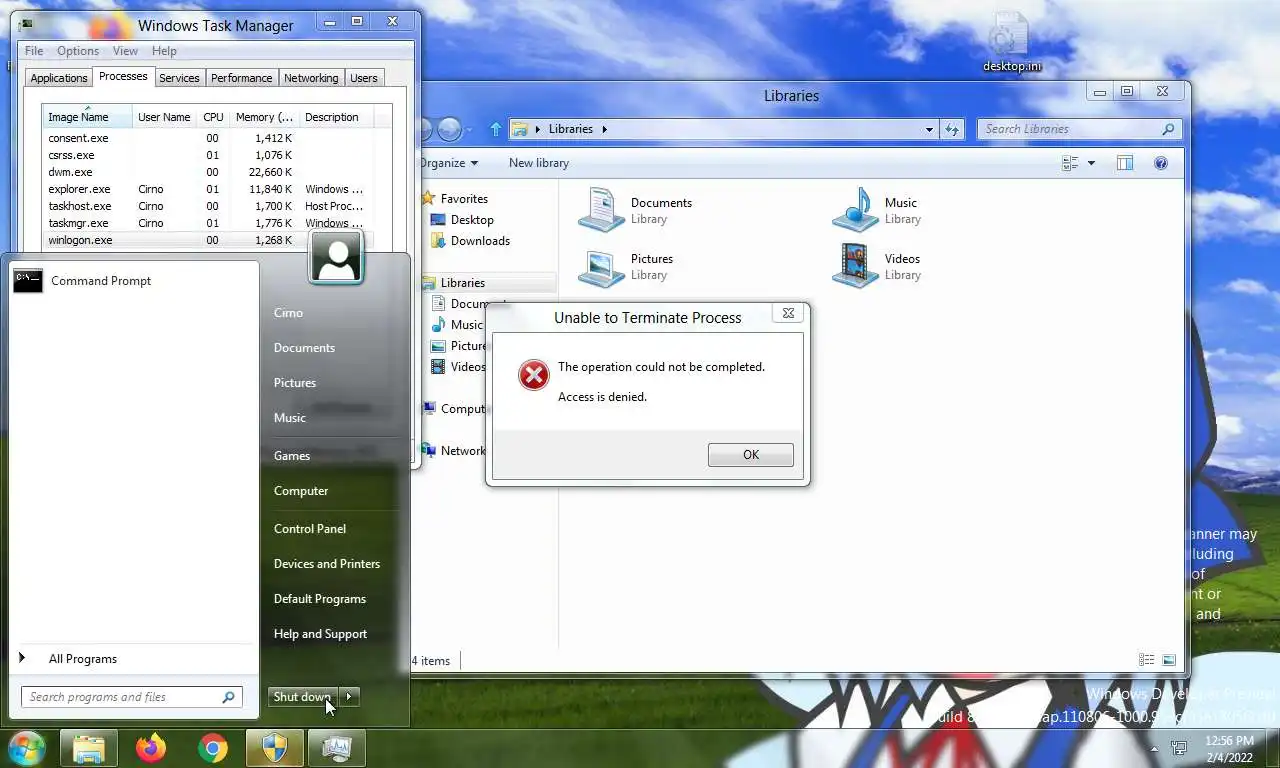This screenshot has height=768, width=1280.
Task: Open the address bar history dropdown
Action: point(929,129)
